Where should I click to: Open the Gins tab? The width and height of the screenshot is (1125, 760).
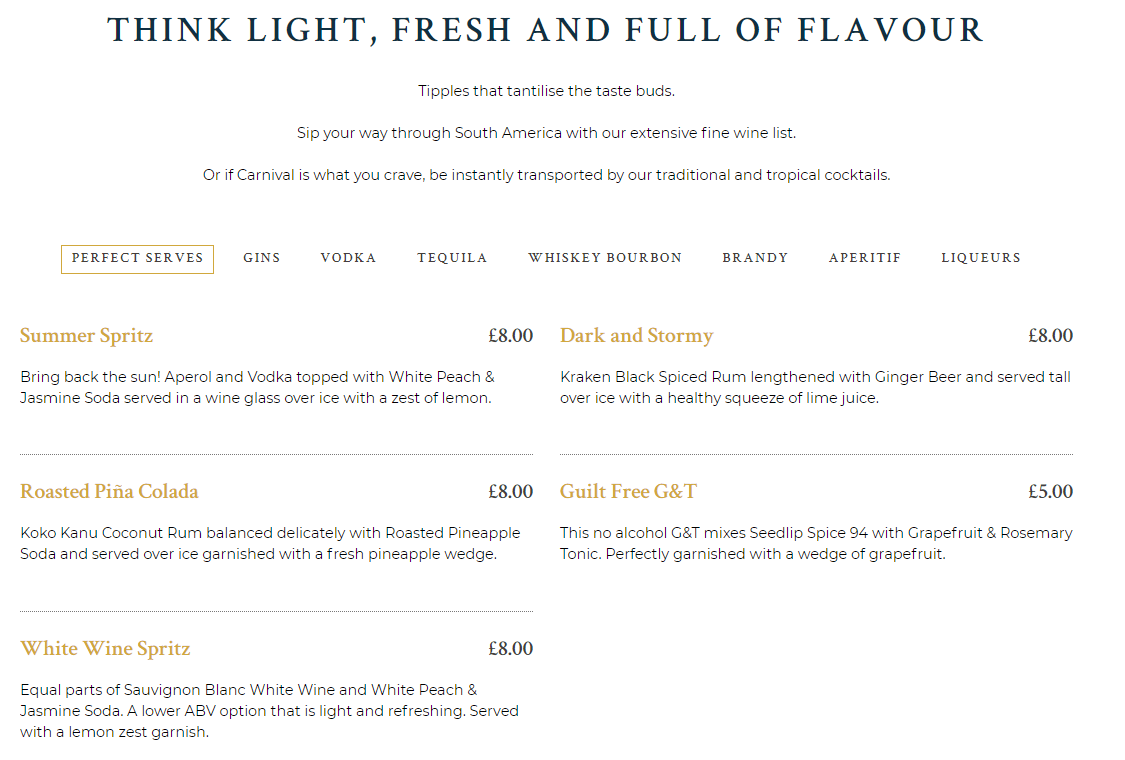coord(262,258)
